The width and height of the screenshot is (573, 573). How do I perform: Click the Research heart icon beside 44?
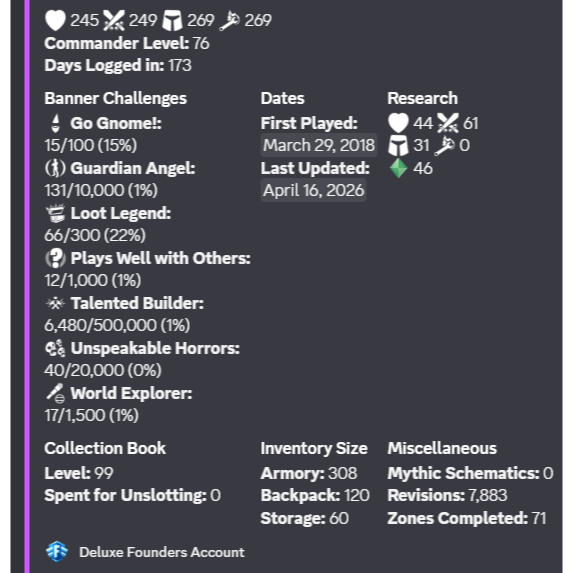click(x=398, y=123)
